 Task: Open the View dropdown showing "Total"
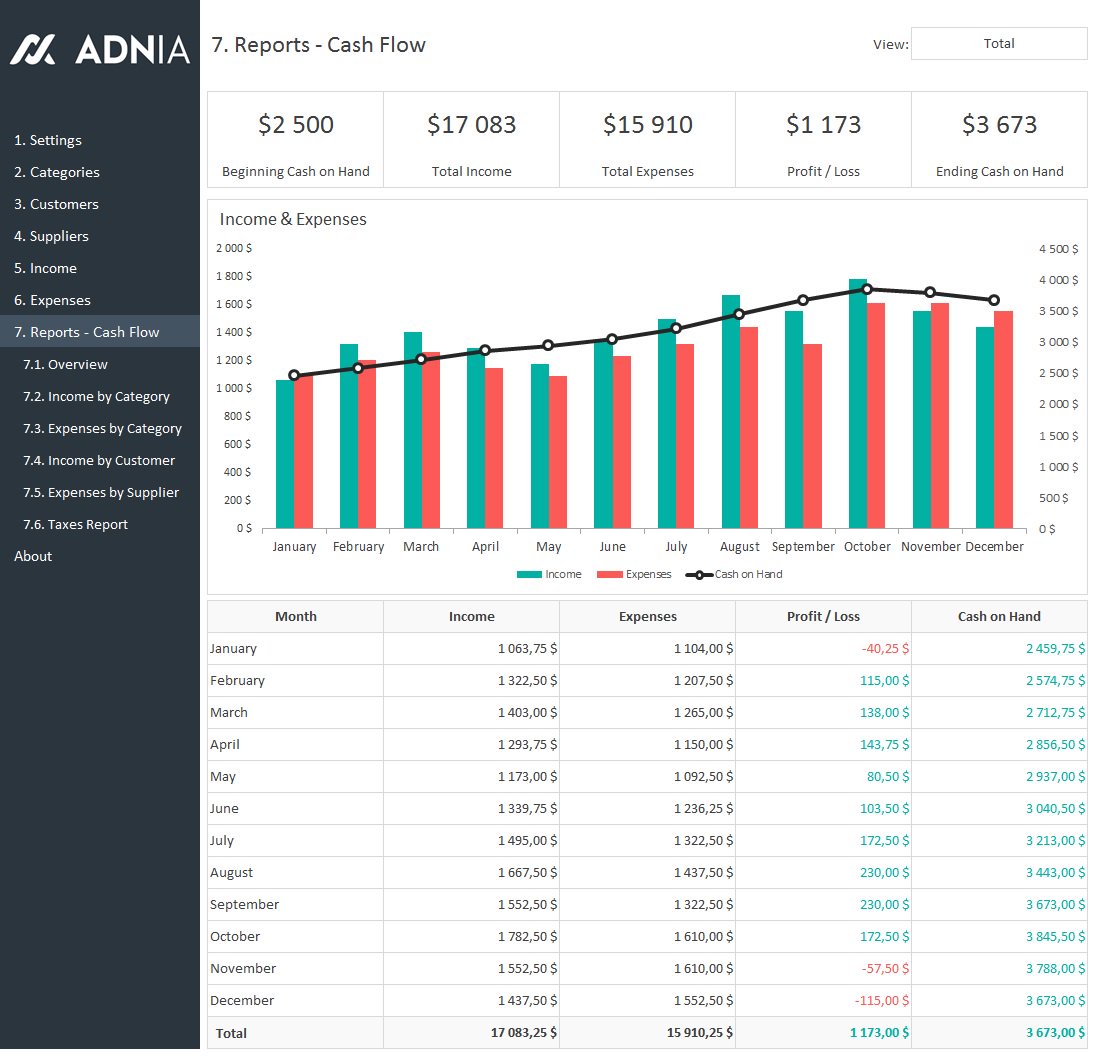pos(997,43)
